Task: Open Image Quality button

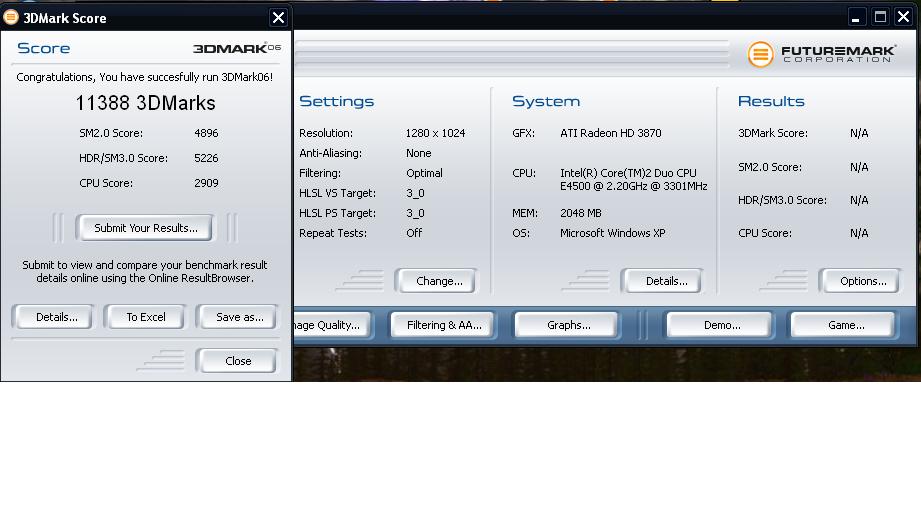Action: pos(332,325)
